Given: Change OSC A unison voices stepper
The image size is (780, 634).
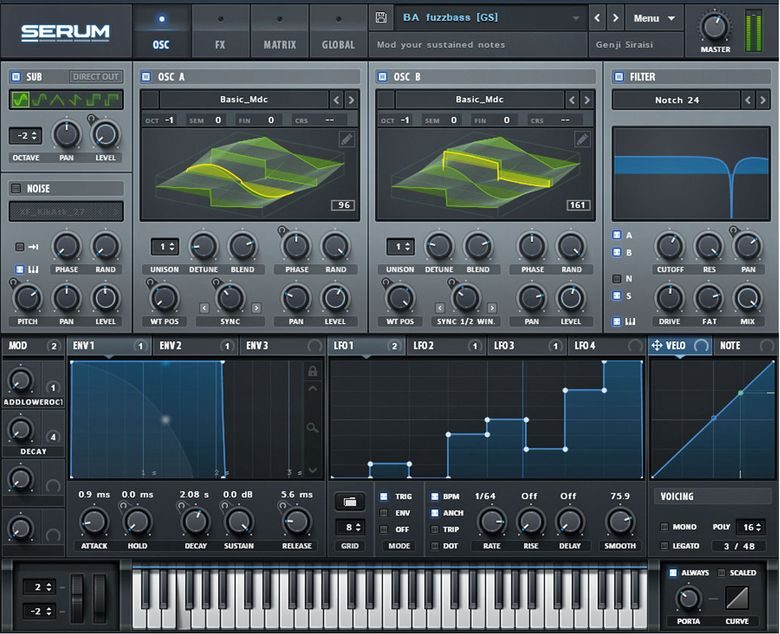Looking at the screenshot, I should 165,247.
